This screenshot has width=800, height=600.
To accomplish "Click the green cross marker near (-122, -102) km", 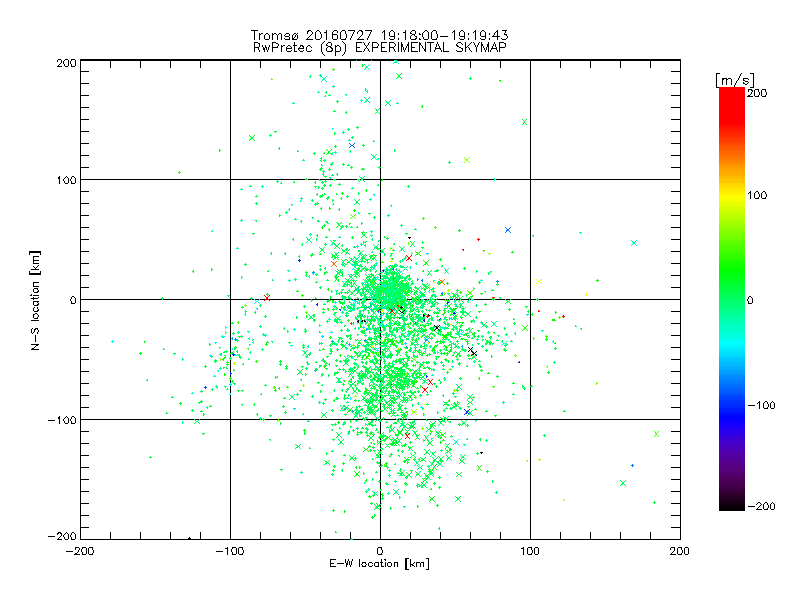I will click(197, 421).
